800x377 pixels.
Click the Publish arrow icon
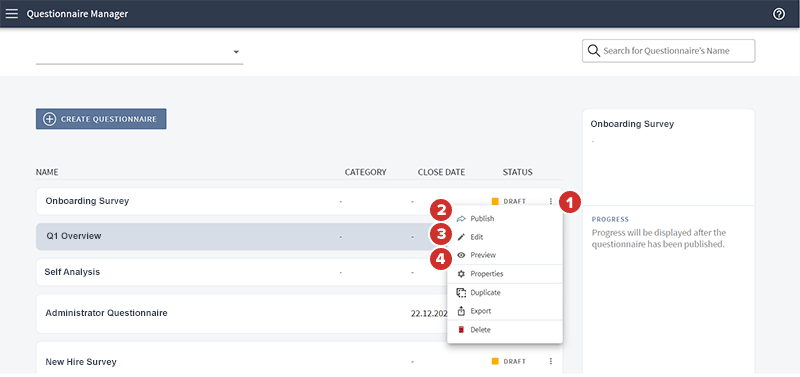click(461, 219)
